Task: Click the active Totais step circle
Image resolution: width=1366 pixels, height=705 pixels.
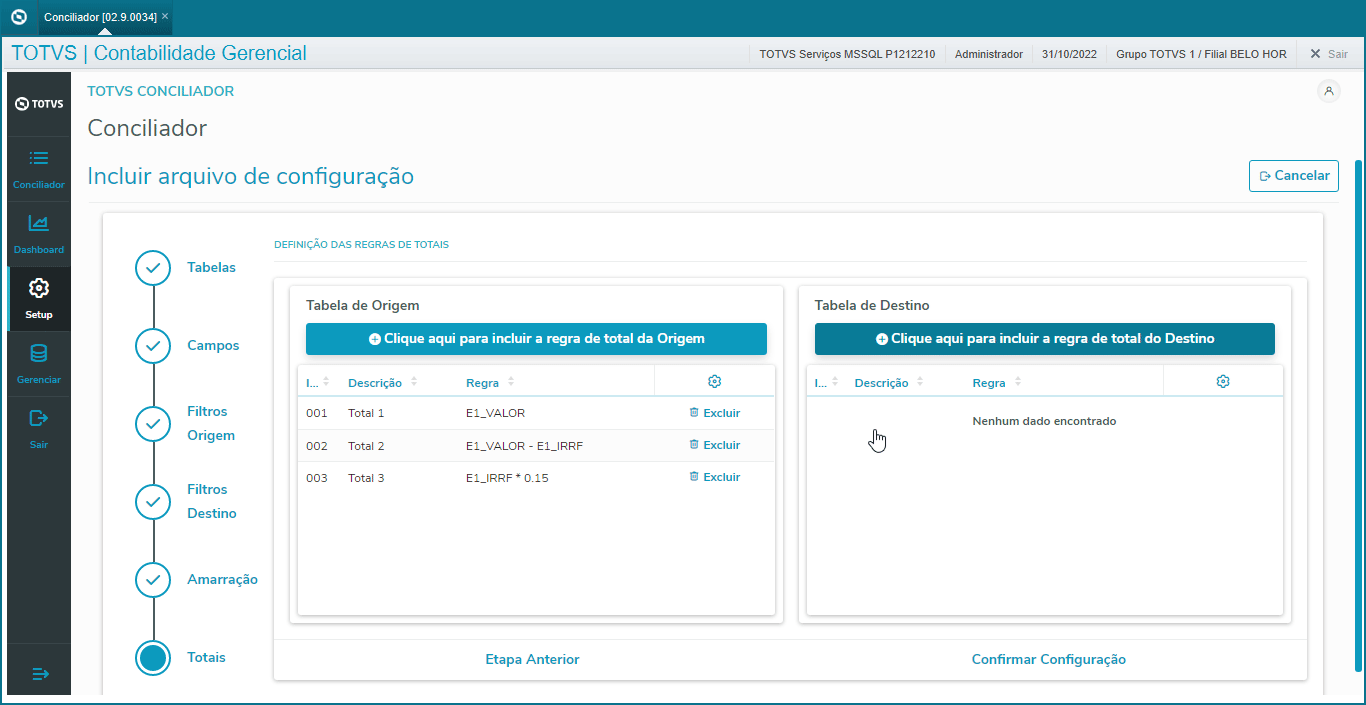Action: (x=153, y=658)
